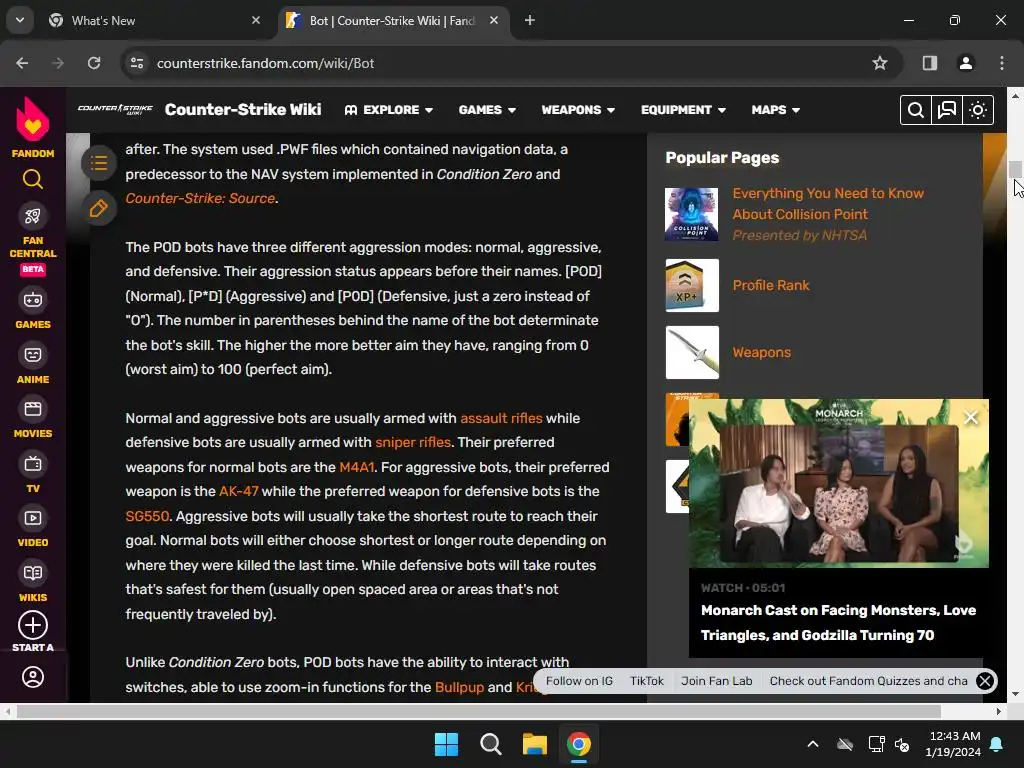Open the Profile Rank popular page

tap(771, 285)
